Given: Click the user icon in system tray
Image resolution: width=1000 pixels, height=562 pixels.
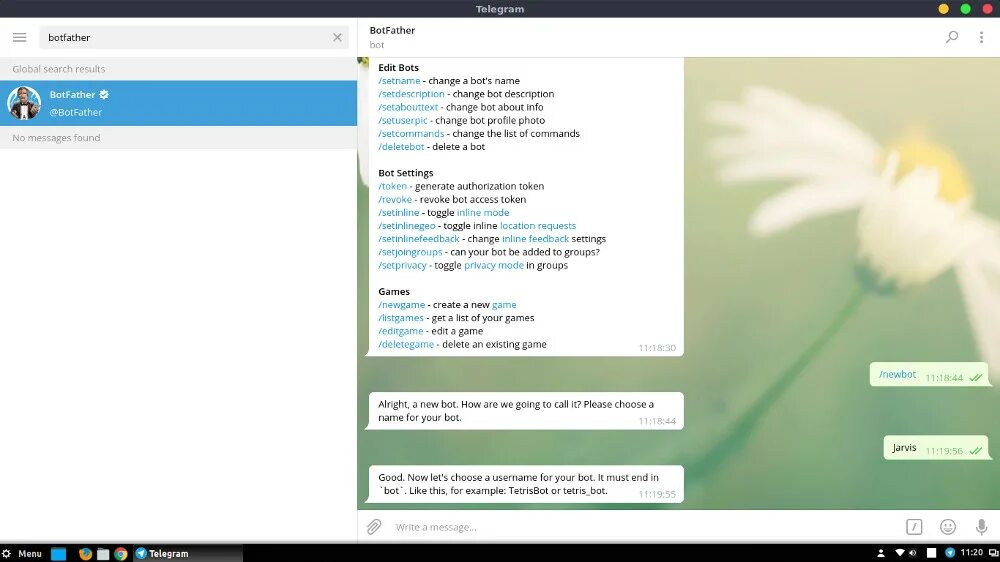Looking at the screenshot, I should pyautogui.click(x=881, y=553).
